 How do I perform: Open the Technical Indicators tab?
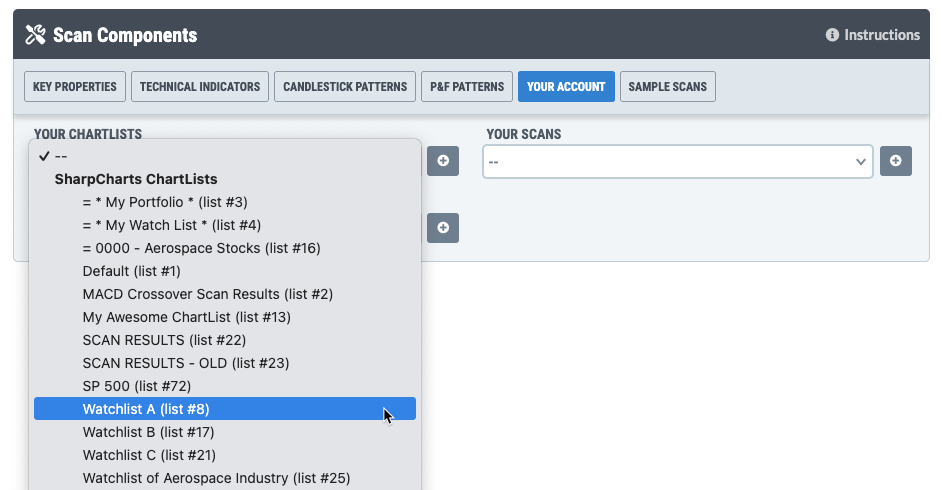click(x=200, y=87)
